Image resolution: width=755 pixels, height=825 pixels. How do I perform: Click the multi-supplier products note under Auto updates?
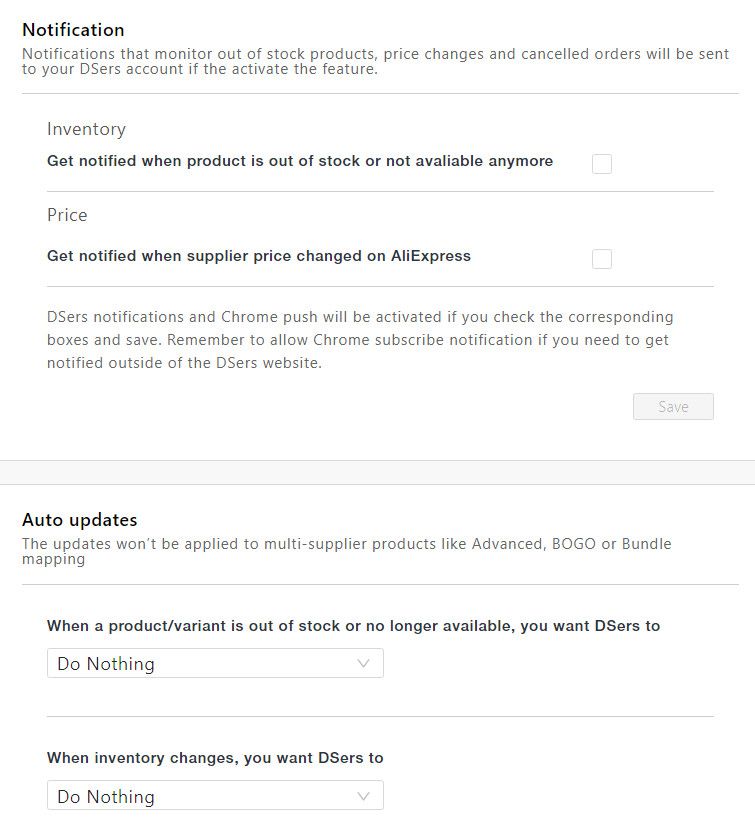pos(347,551)
